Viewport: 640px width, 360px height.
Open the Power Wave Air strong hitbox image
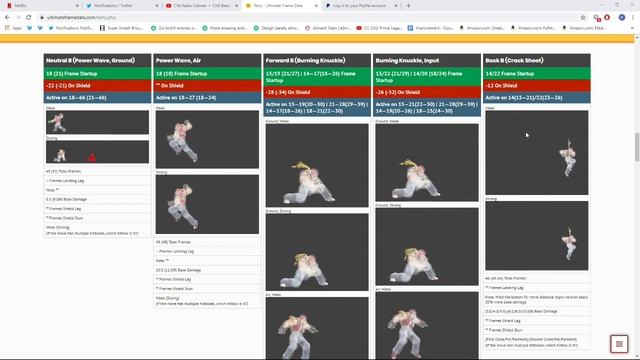207,204
